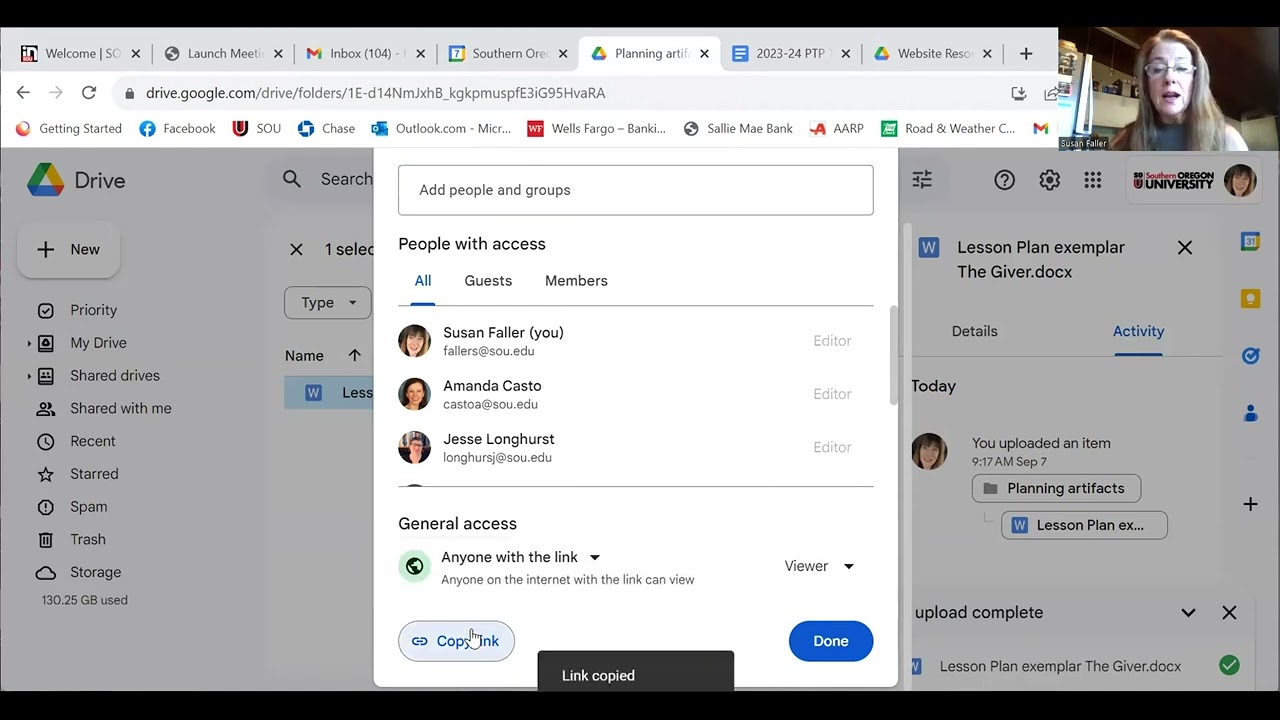
Task: Expand My Drive tree
Action: coord(29,343)
